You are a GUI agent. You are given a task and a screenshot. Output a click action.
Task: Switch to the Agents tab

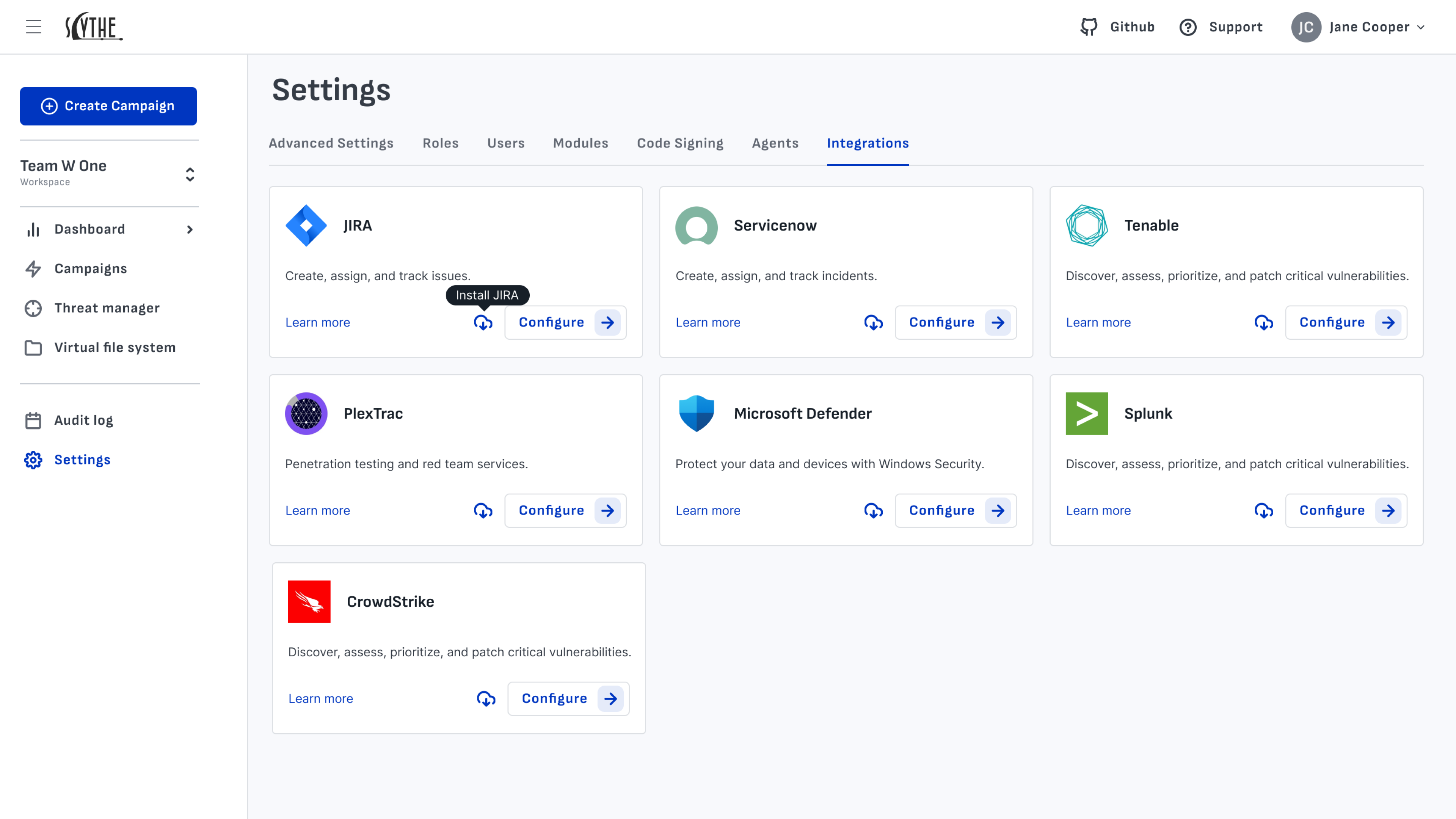click(x=775, y=144)
